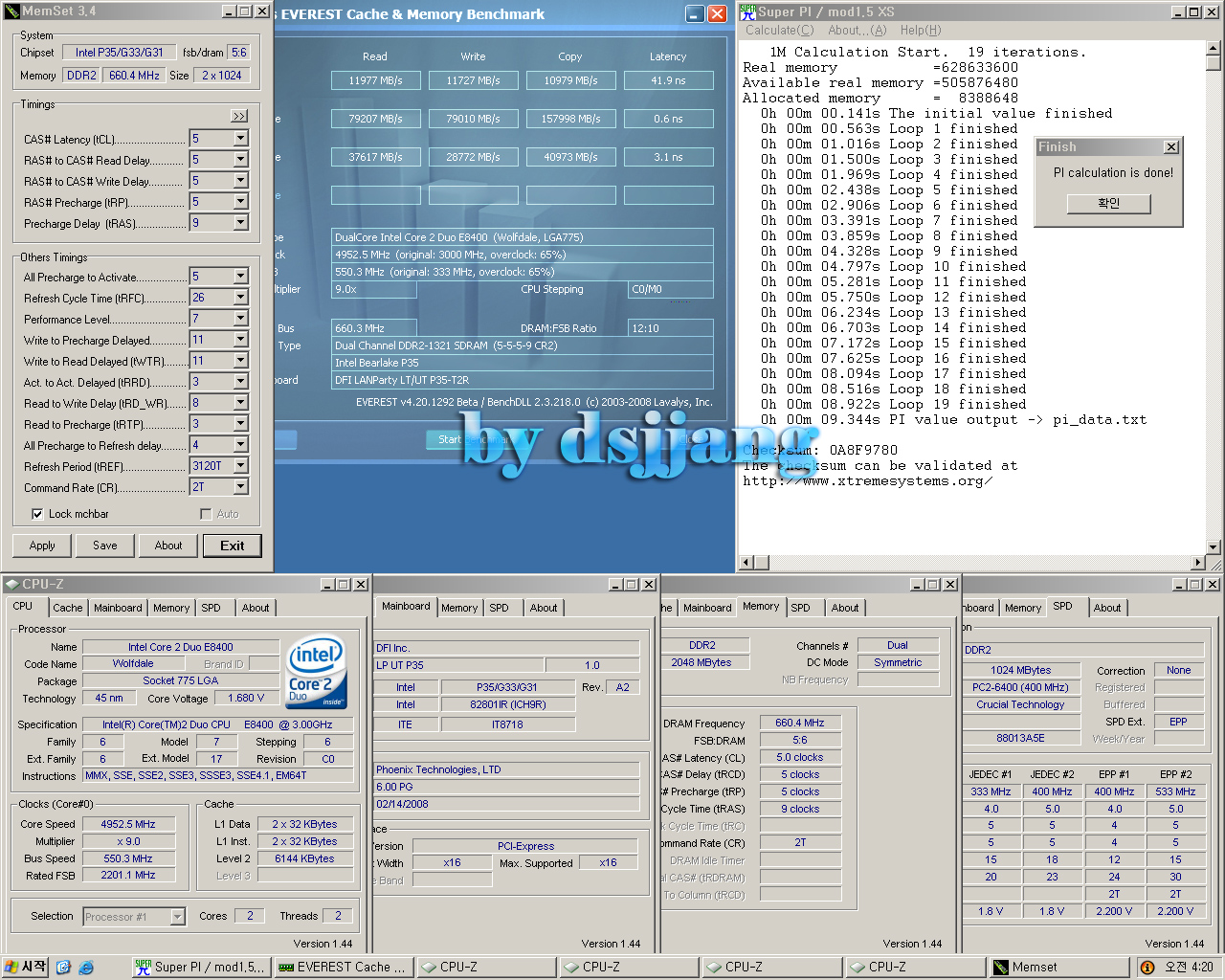Click the Save button in MemSet
The height and width of the screenshot is (980, 1225).
[x=105, y=546]
